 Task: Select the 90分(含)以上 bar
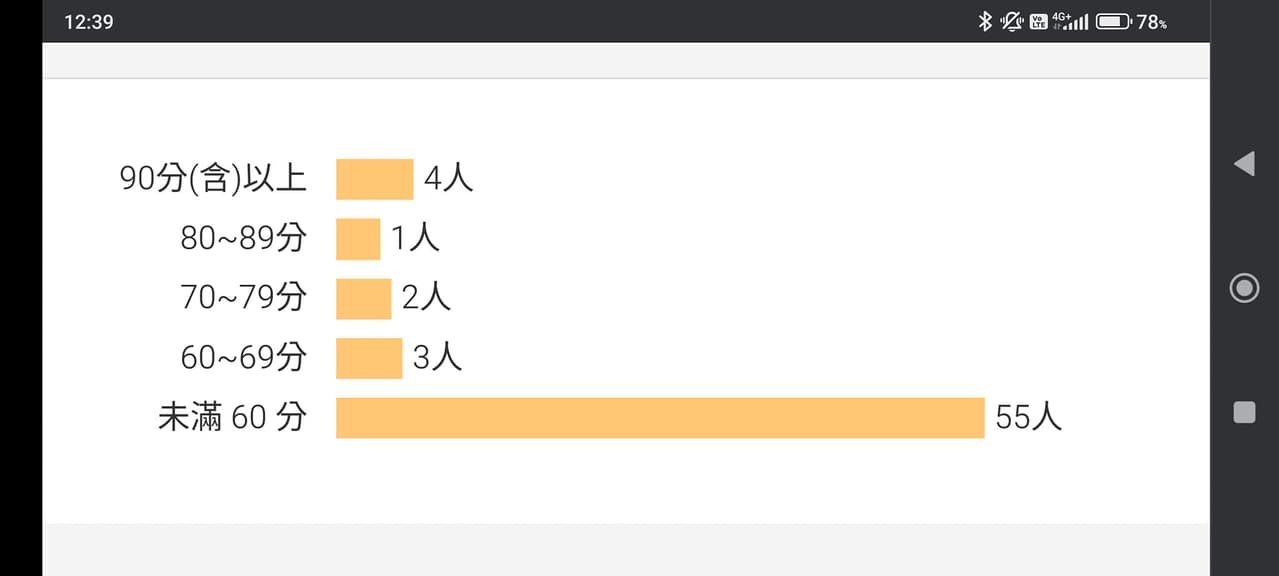coord(375,179)
